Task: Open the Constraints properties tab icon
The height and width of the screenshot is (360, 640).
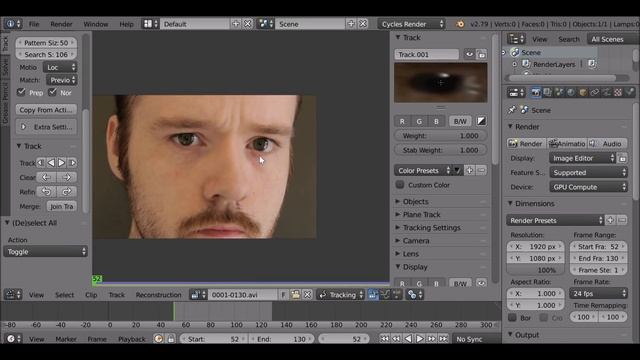Action: tap(595, 93)
